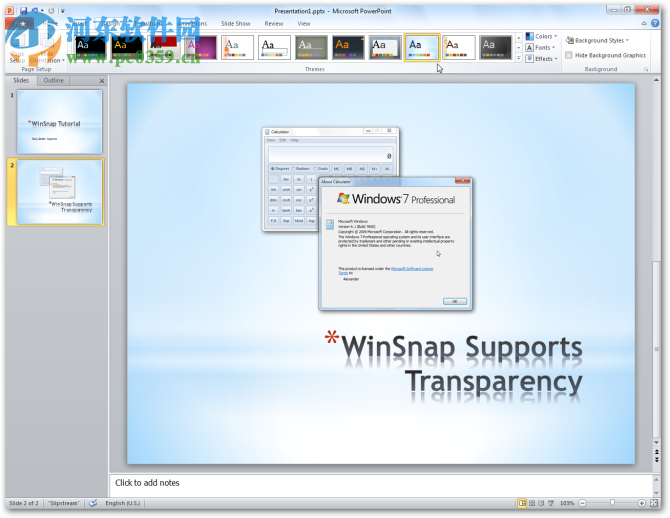Select slide 2 thumbnail in the pane
Image resolution: width=670 pixels, height=518 pixels.
[x=60, y=192]
